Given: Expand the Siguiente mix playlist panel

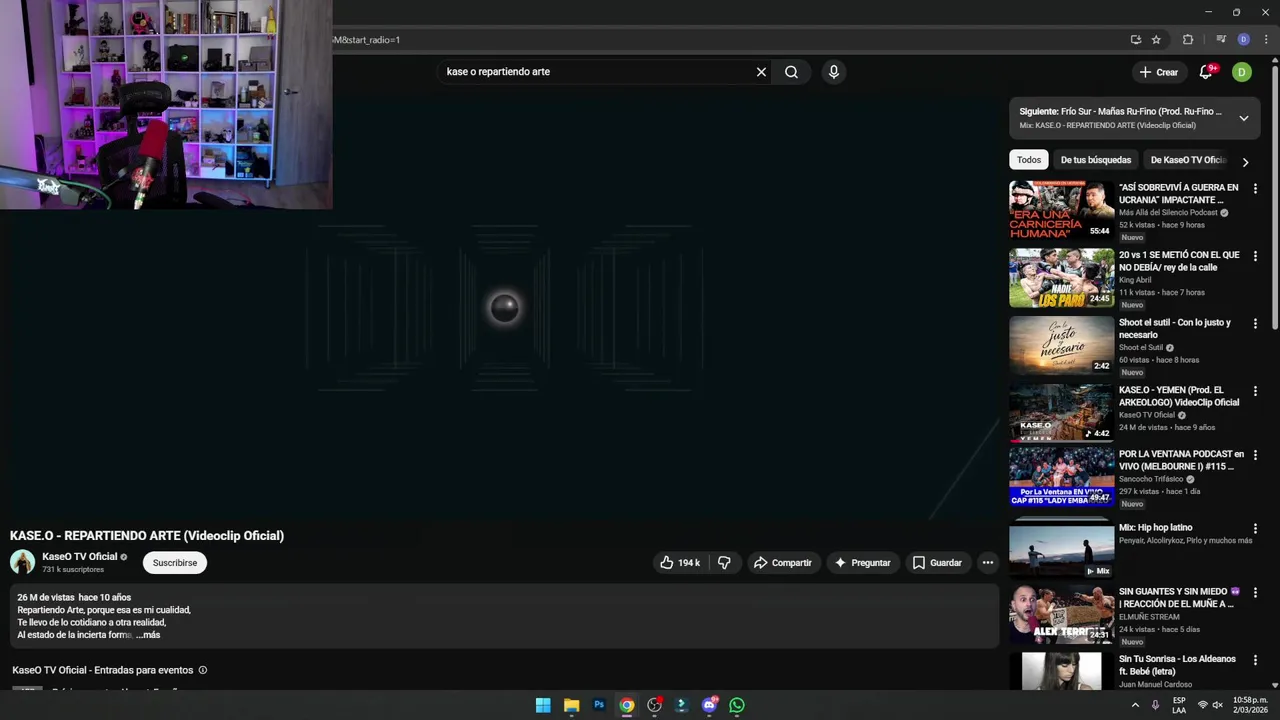Looking at the screenshot, I should coord(1243,118).
